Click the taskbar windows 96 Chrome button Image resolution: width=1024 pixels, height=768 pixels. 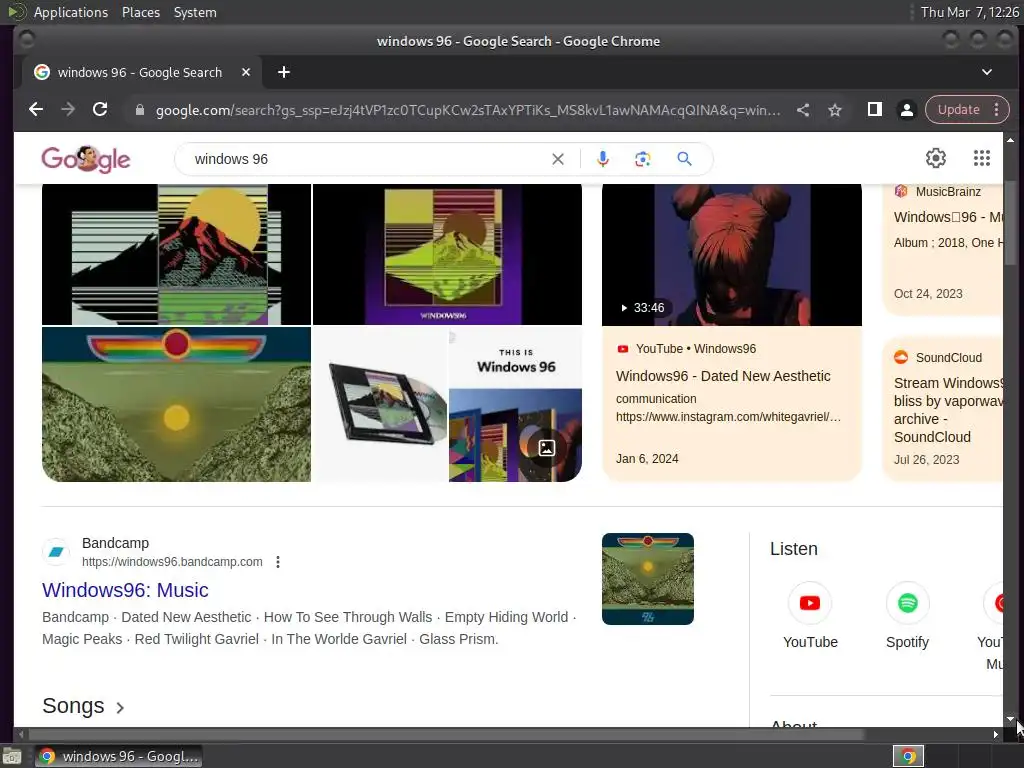tap(118, 756)
